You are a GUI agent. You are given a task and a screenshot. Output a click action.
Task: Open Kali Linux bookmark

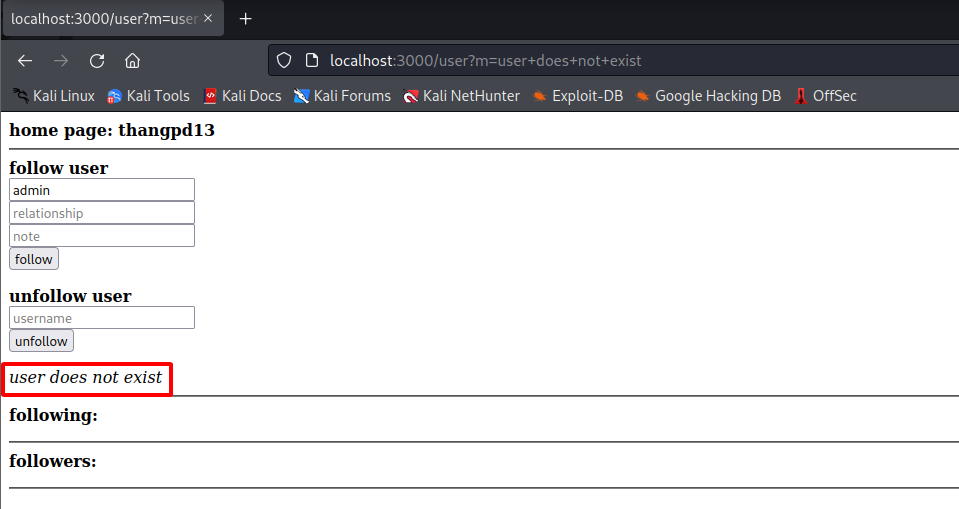(54, 96)
